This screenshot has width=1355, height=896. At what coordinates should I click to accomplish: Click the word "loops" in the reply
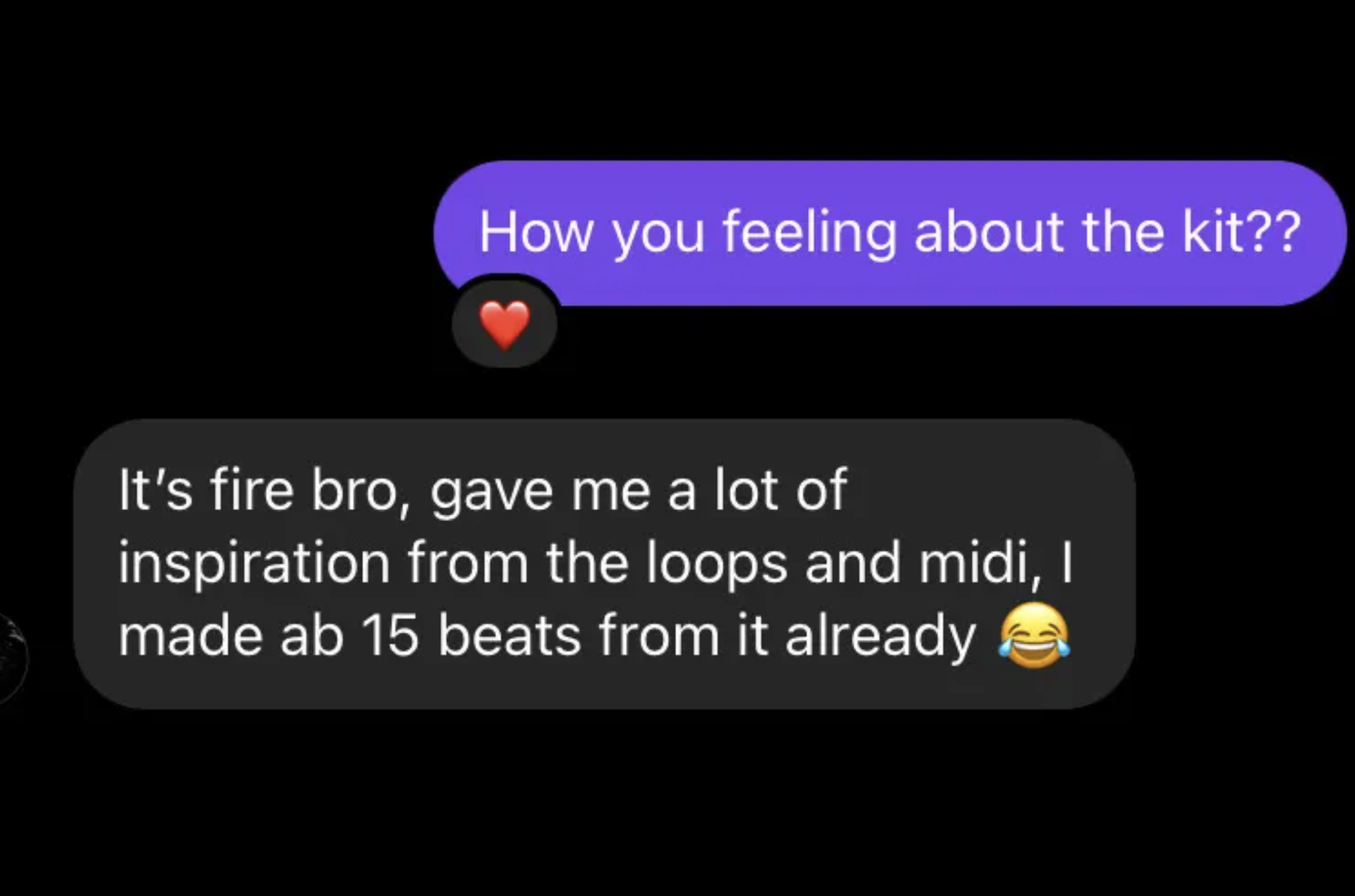pyautogui.click(x=716, y=563)
